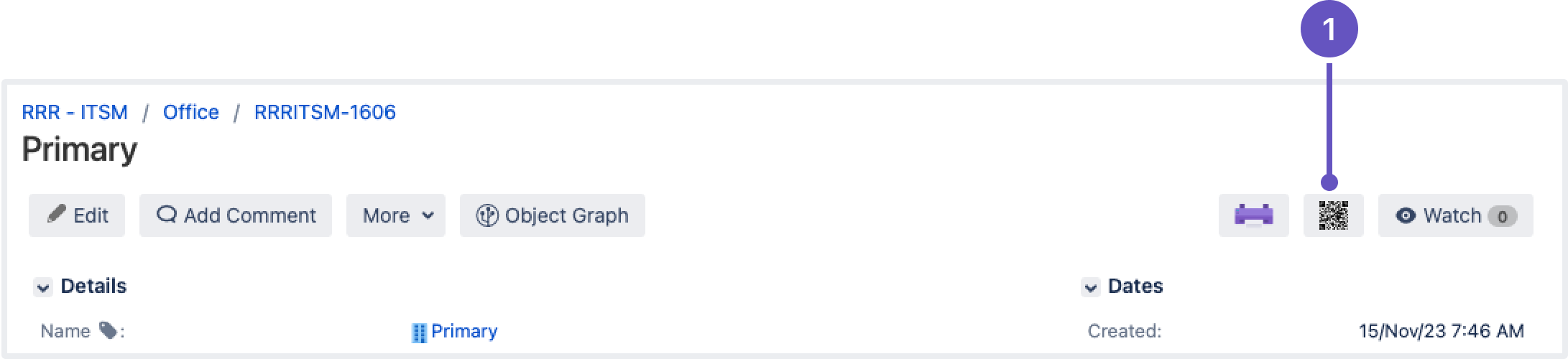Click the annotation marker number 1
The image size is (1568, 359).
click(1329, 29)
